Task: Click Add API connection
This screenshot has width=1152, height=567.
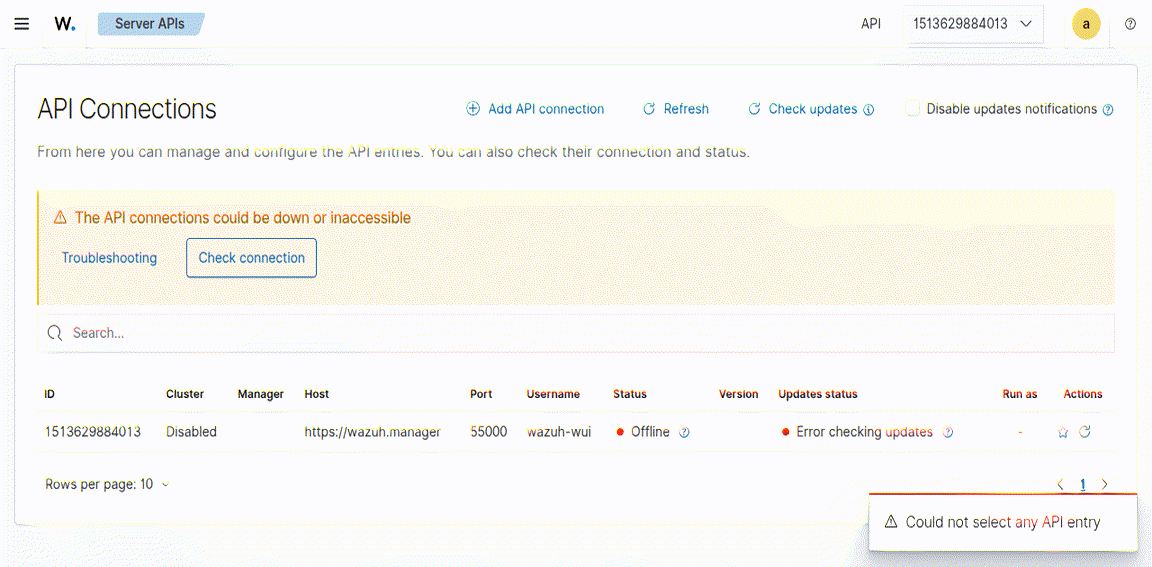Action: pos(535,109)
